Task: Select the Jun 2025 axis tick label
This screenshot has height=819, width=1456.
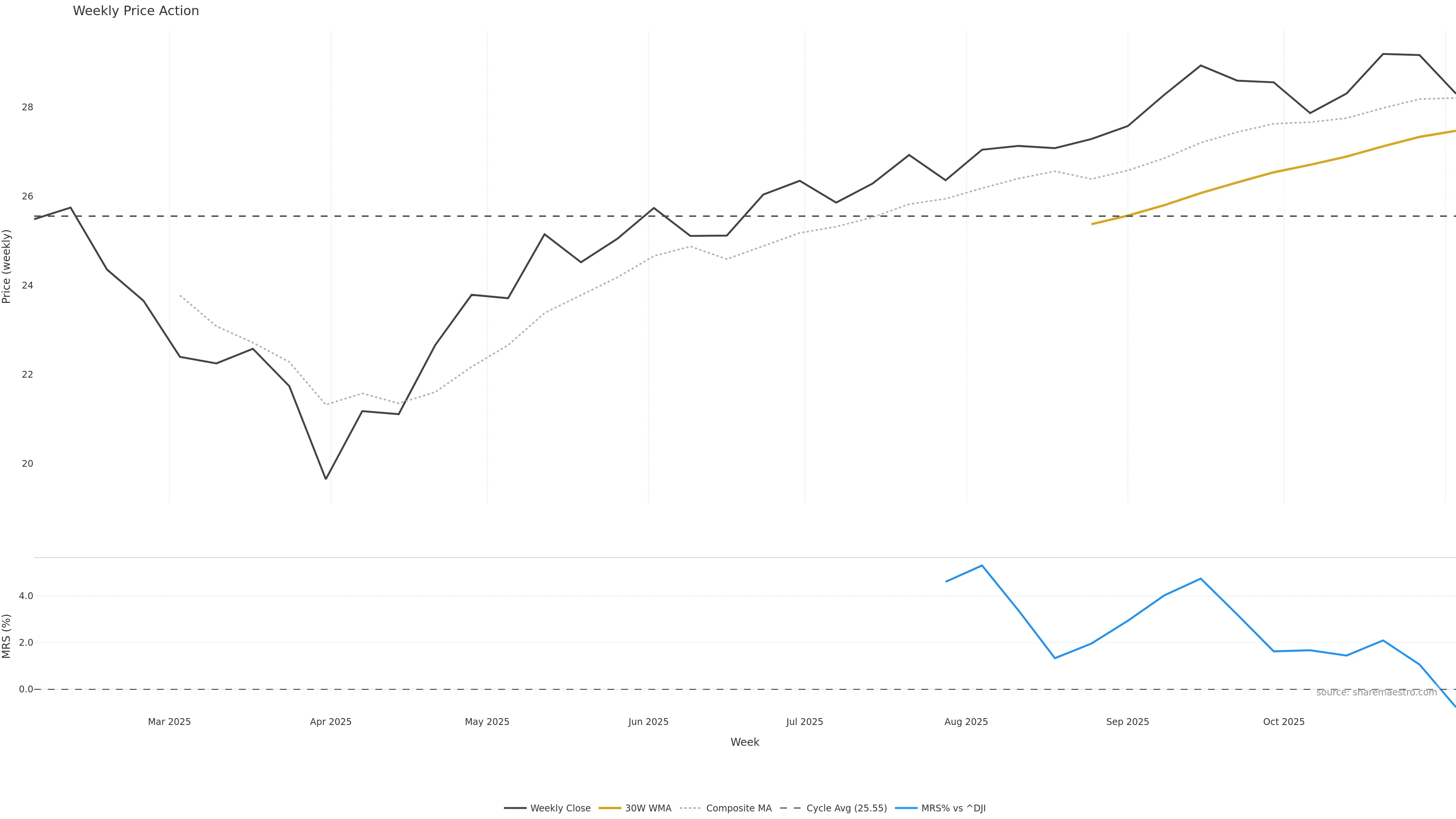Action: tap(648, 722)
